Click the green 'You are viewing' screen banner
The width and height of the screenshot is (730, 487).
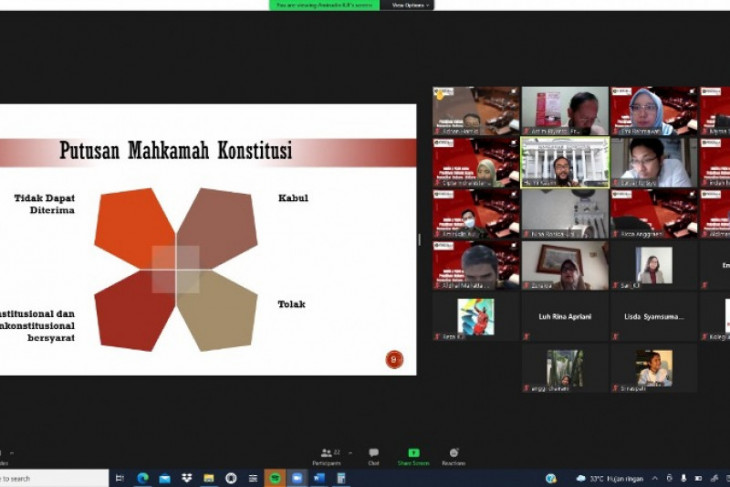[x=324, y=5]
